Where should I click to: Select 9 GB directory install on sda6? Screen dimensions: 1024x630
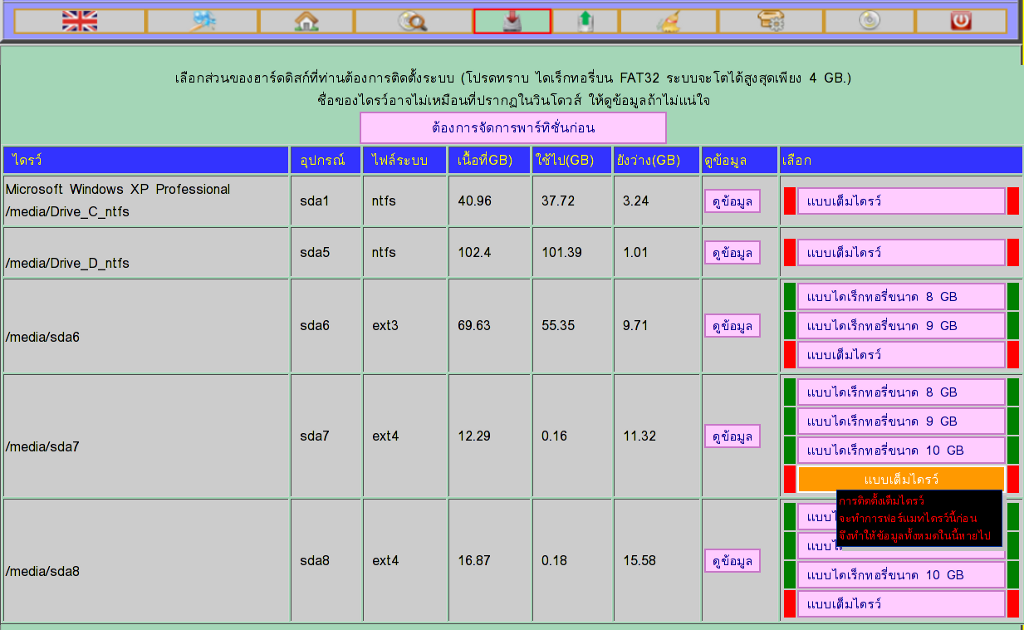pyautogui.click(x=901, y=326)
